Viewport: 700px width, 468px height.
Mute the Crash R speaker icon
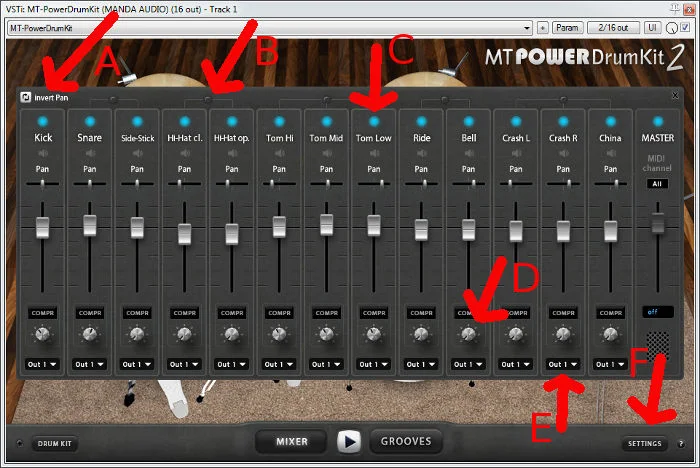point(563,153)
